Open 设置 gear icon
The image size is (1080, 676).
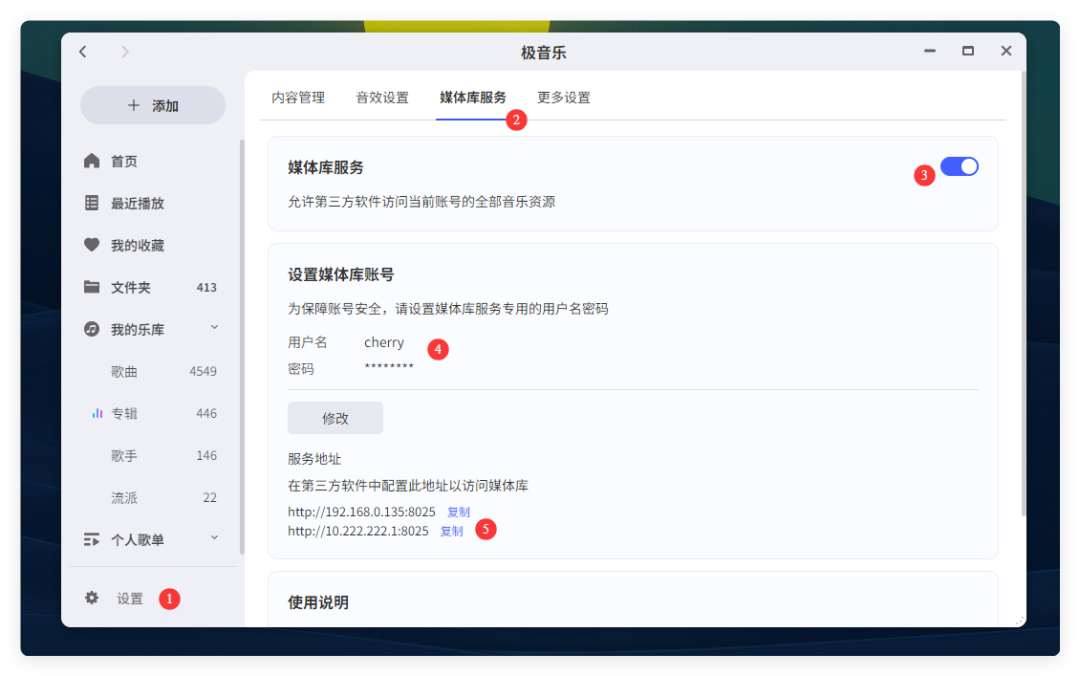coord(92,597)
